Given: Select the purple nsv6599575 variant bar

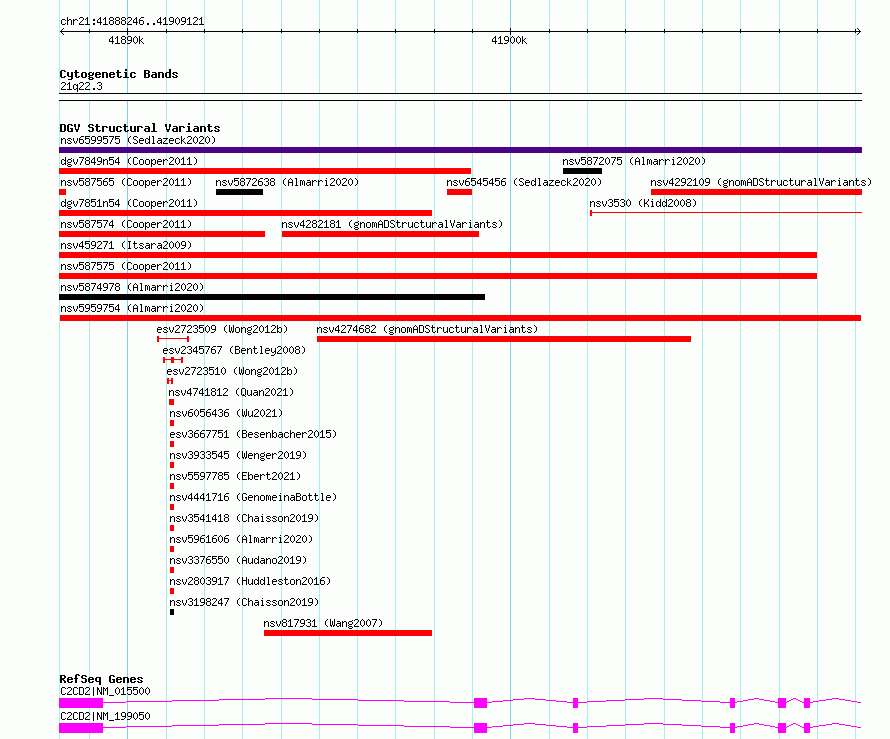Looking at the screenshot, I should pyautogui.click(x=460, y=150).
